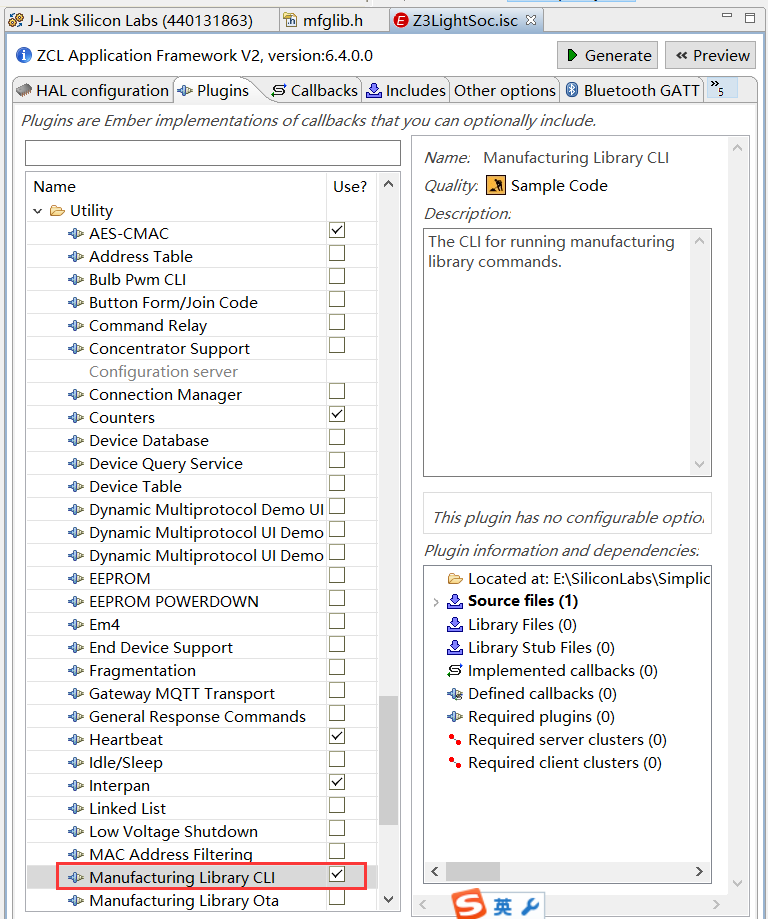The image size is (768, 919).
Task: Open the Includes tab
Action: 406,90
